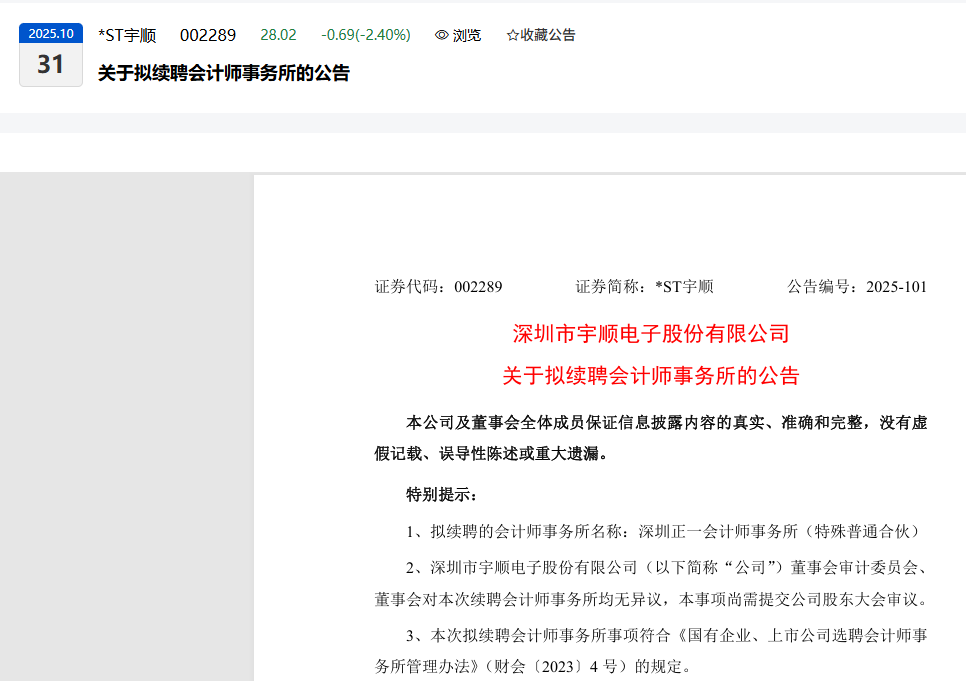Click item 2 line with 董事会审计委员会
The image size is (966, 681).
tap(667, 568)
